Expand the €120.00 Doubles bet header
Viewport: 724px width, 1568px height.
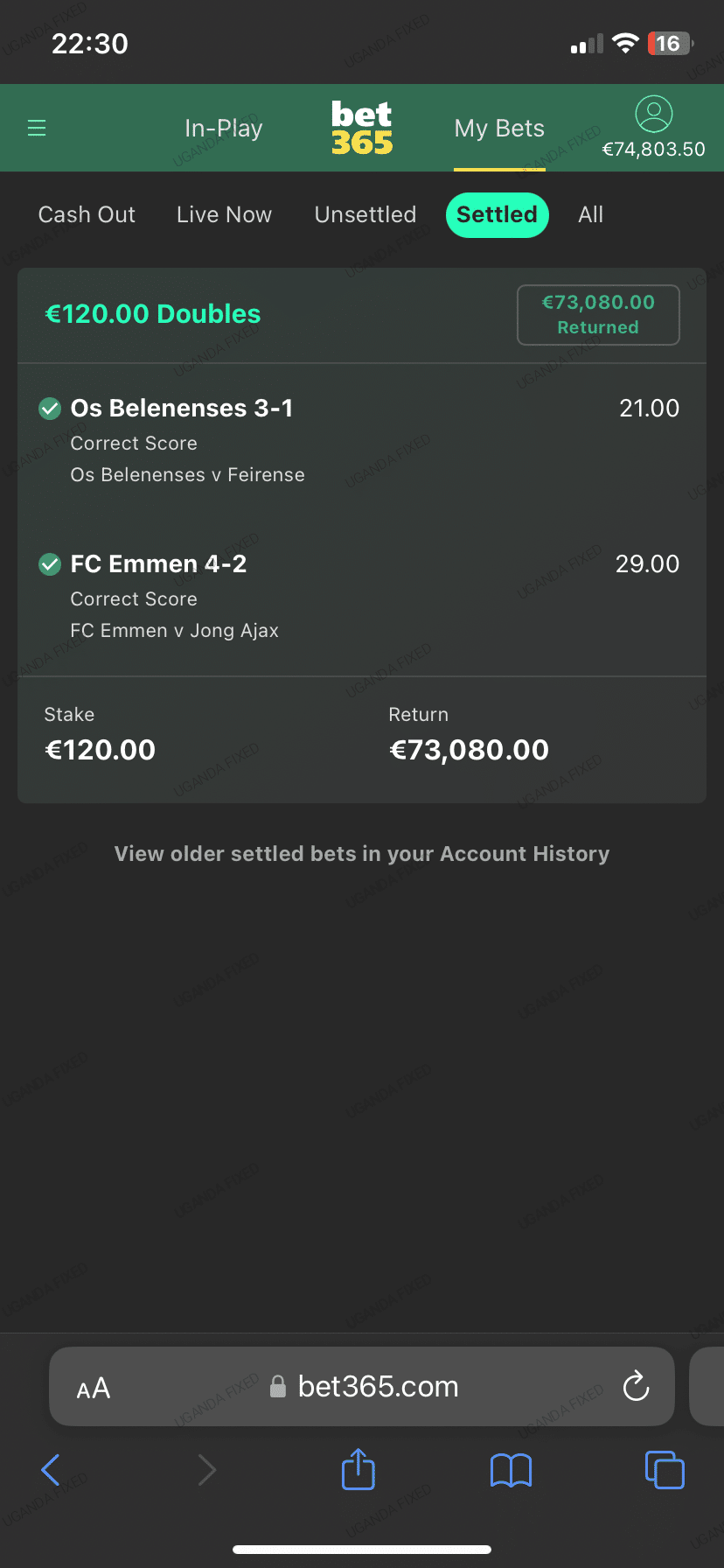pyautogui.click(x=153, y=314)
